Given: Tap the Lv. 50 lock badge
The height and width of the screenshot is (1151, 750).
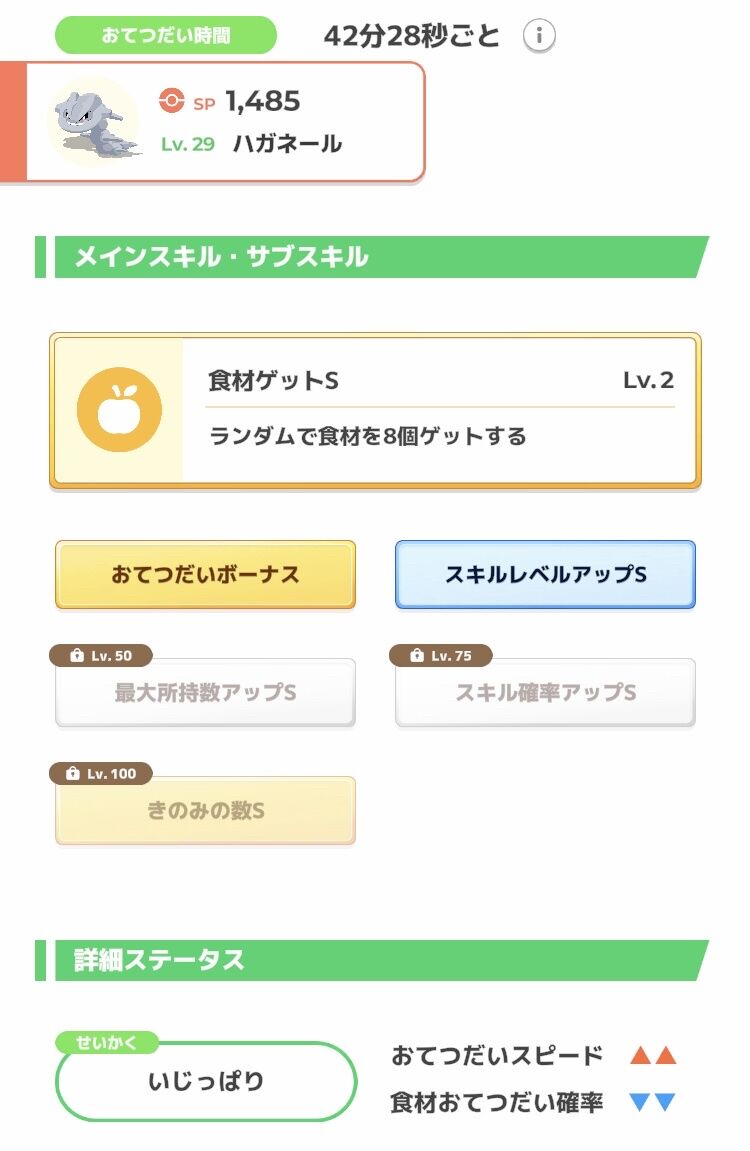Looking at the screenshot, I should coord(101,656).
